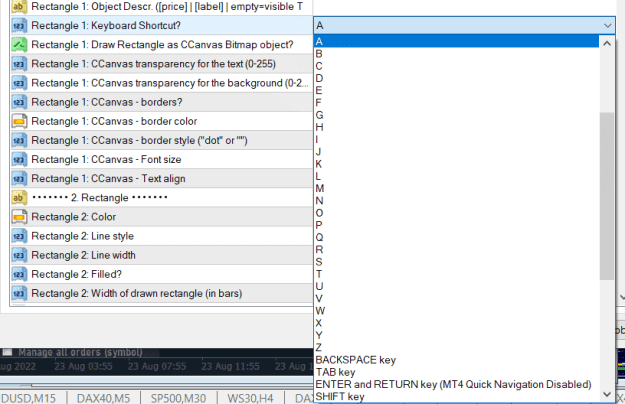The width and height of the screenshot is (625, 404).
Task: Click icon beside Rectangle 2: Line style
Action: pos(19,236)
